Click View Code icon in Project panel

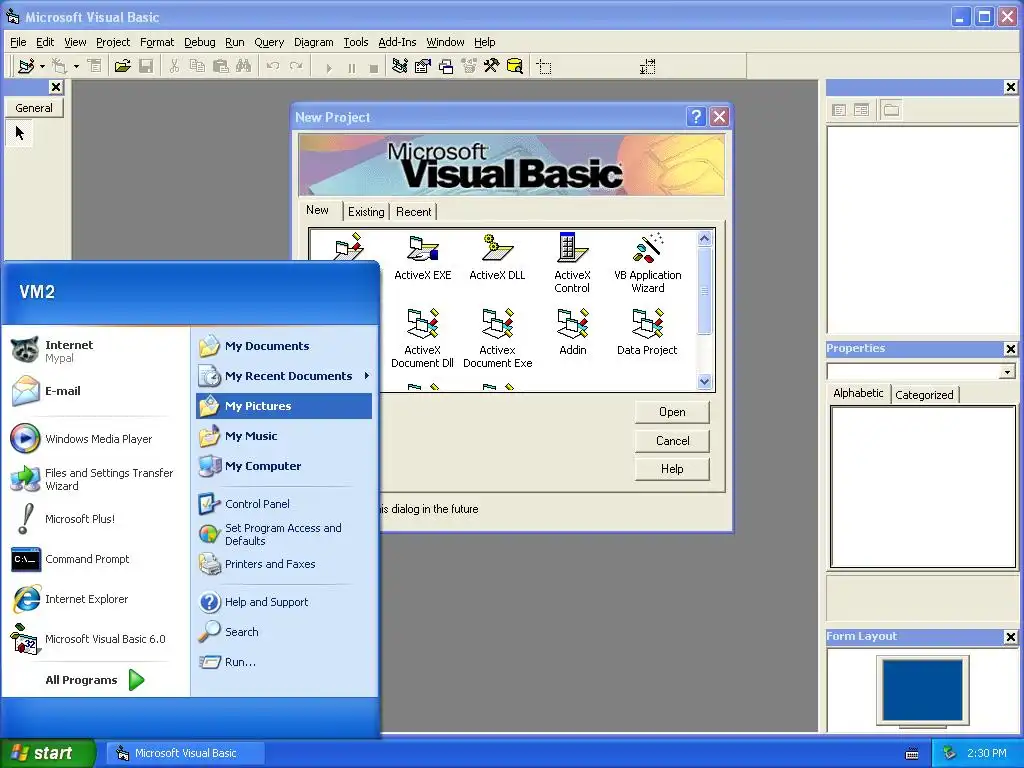click(839, 110)
